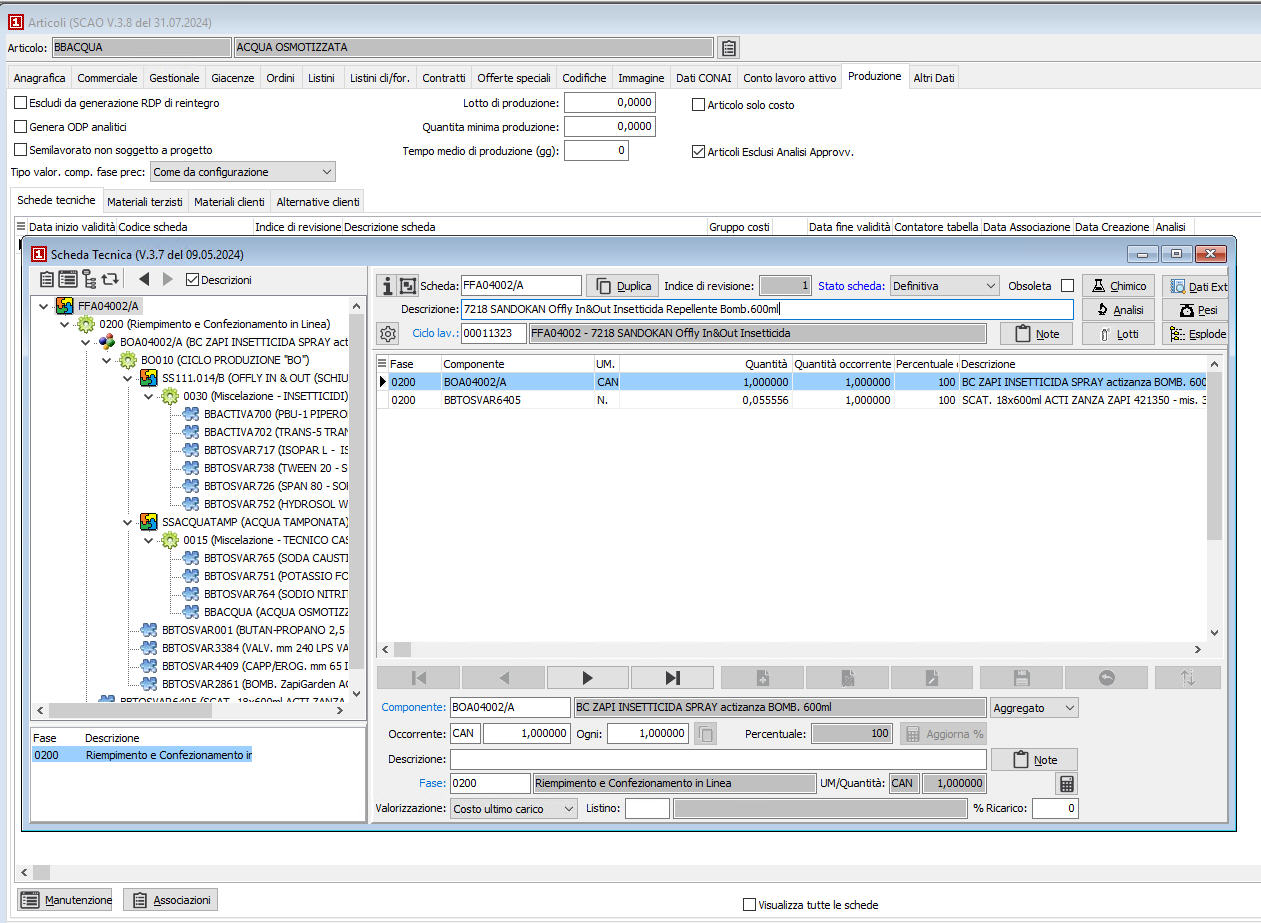Open the Tipo valor. comp. fase prec dropdown
This screenshot has height=923, width=1261.
(x=242, y=172)
